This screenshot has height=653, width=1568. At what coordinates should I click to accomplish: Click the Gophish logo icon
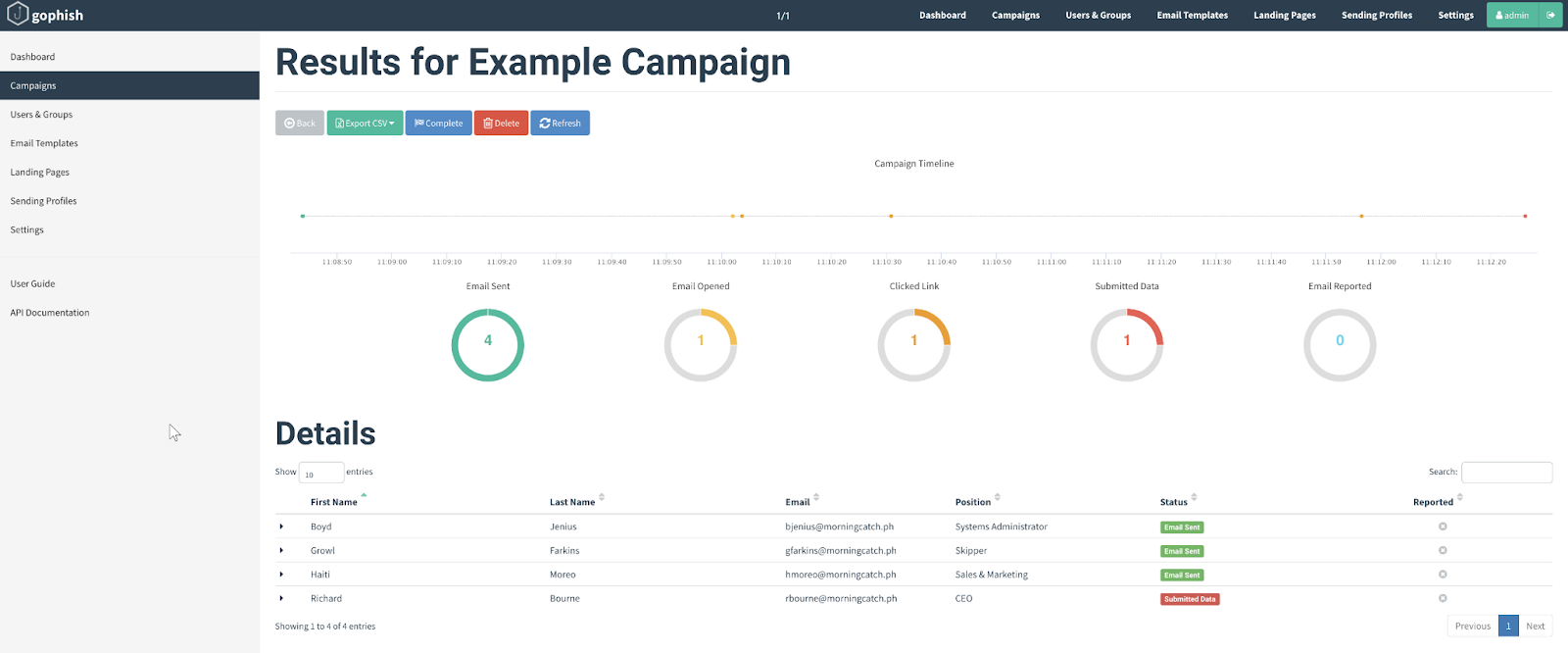[18, 15]
